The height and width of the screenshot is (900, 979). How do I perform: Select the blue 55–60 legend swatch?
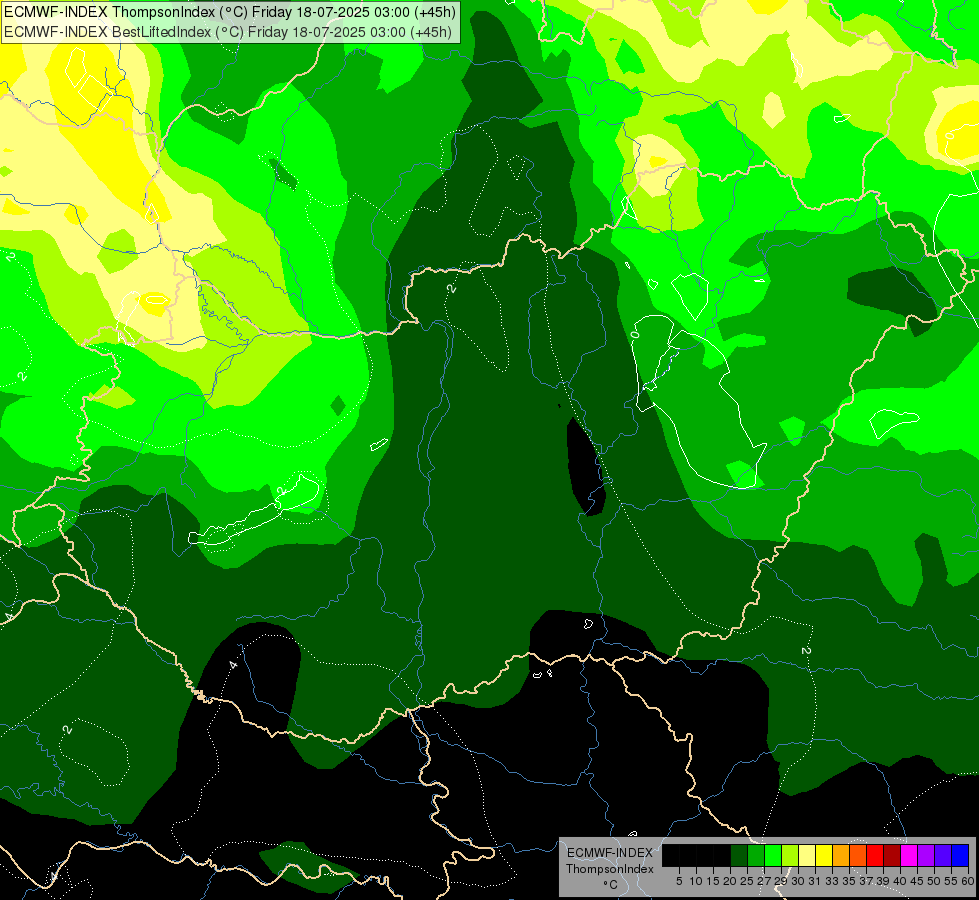click(960, 855)
